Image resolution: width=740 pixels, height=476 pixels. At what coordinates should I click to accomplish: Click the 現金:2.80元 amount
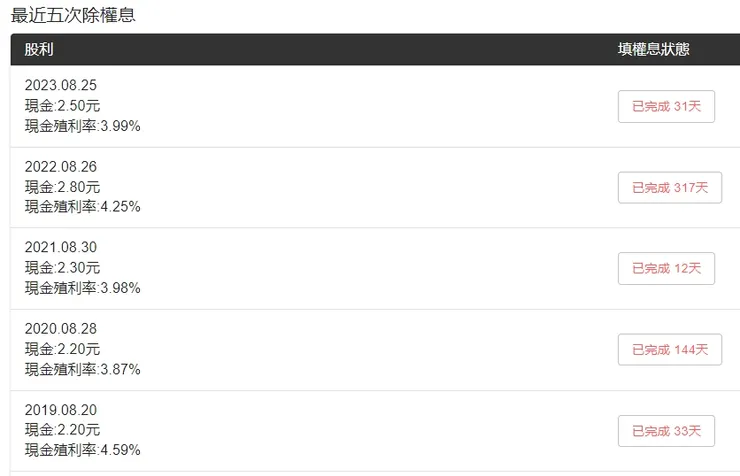coord(62,187)
